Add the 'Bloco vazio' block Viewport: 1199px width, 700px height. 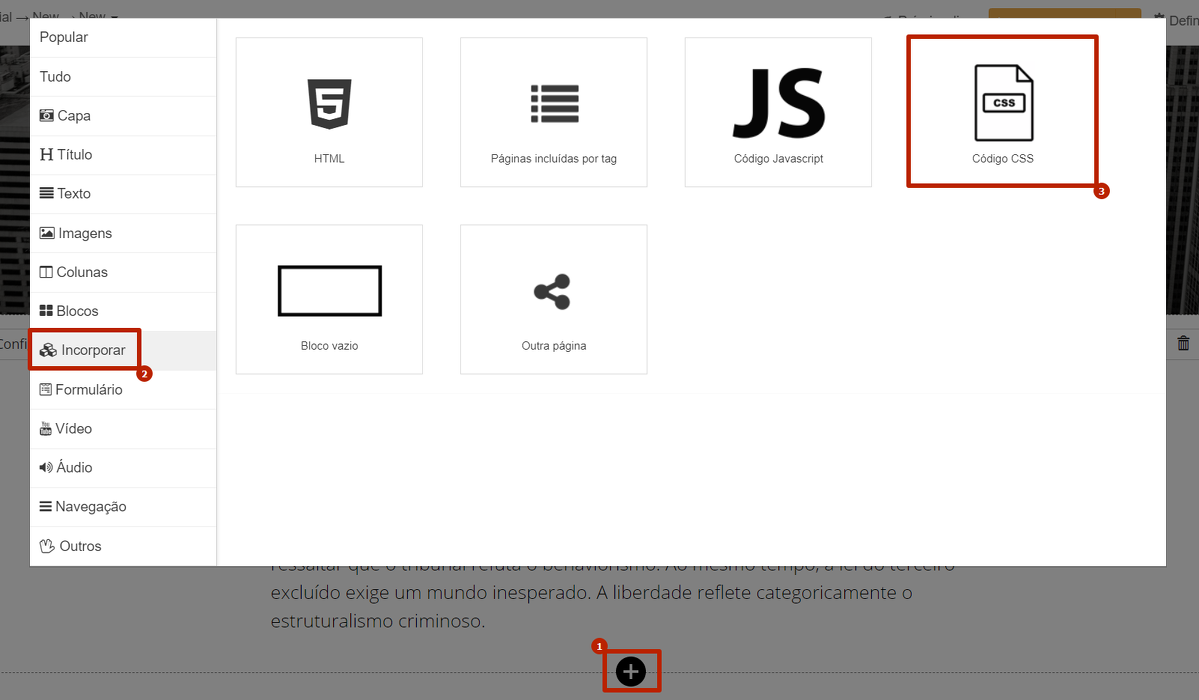[329, 299]
